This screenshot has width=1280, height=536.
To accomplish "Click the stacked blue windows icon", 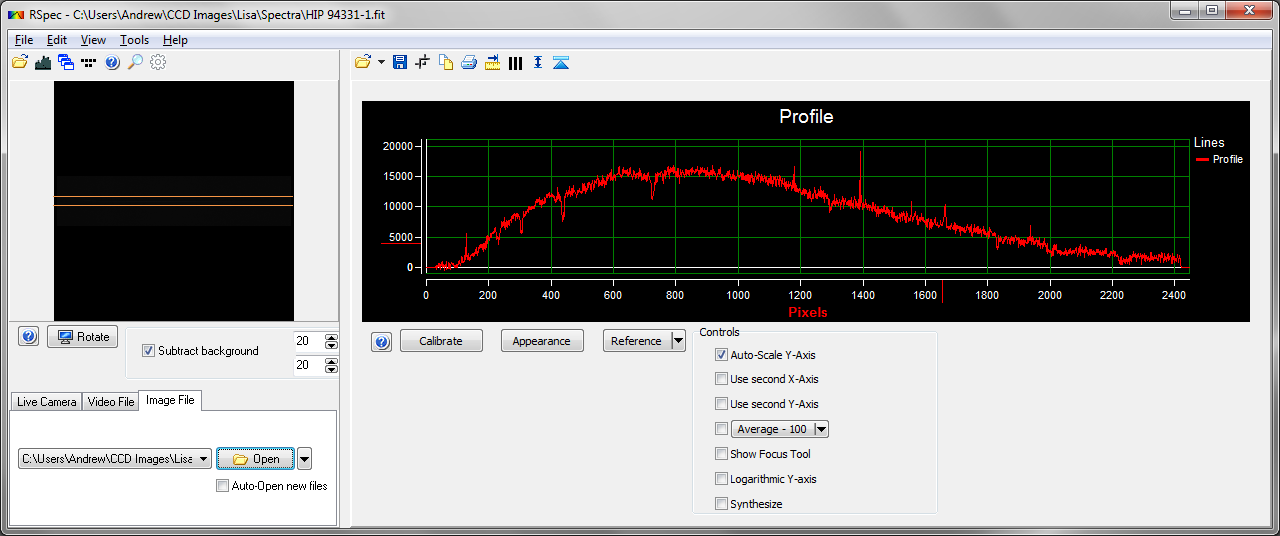I will coord(66,62).
